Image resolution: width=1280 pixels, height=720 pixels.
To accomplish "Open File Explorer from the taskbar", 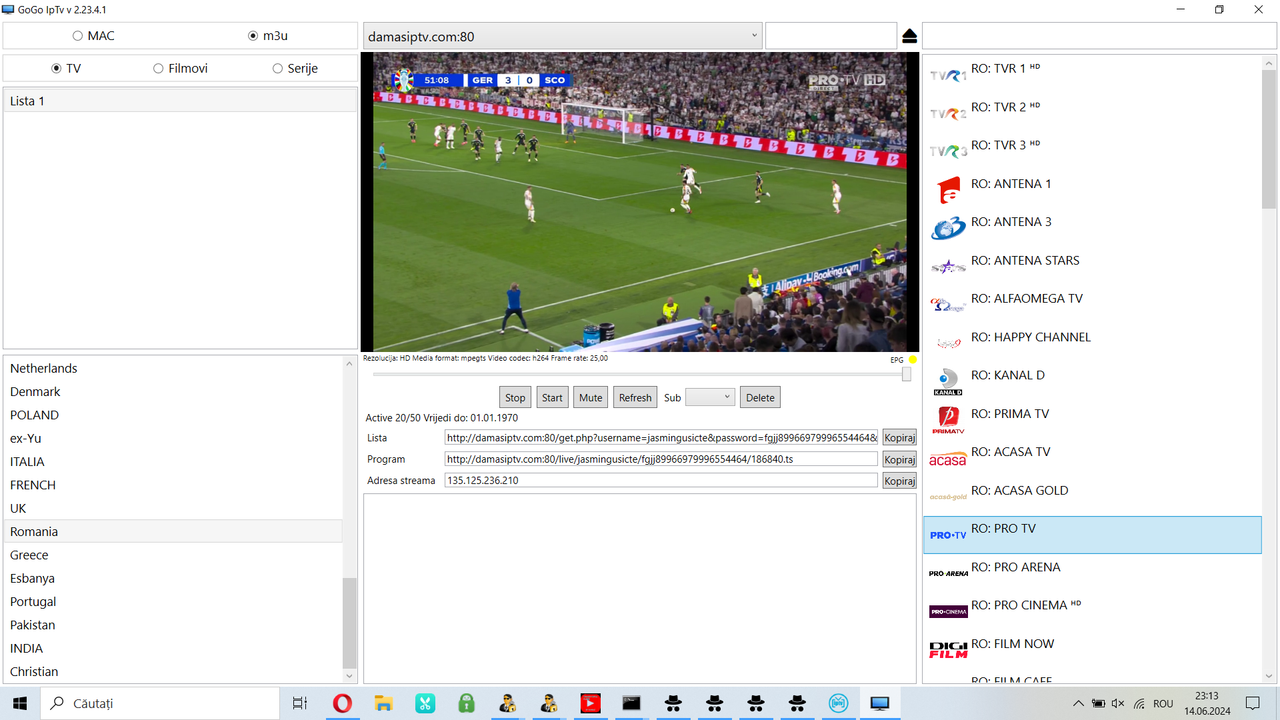I will pos(383,704).
